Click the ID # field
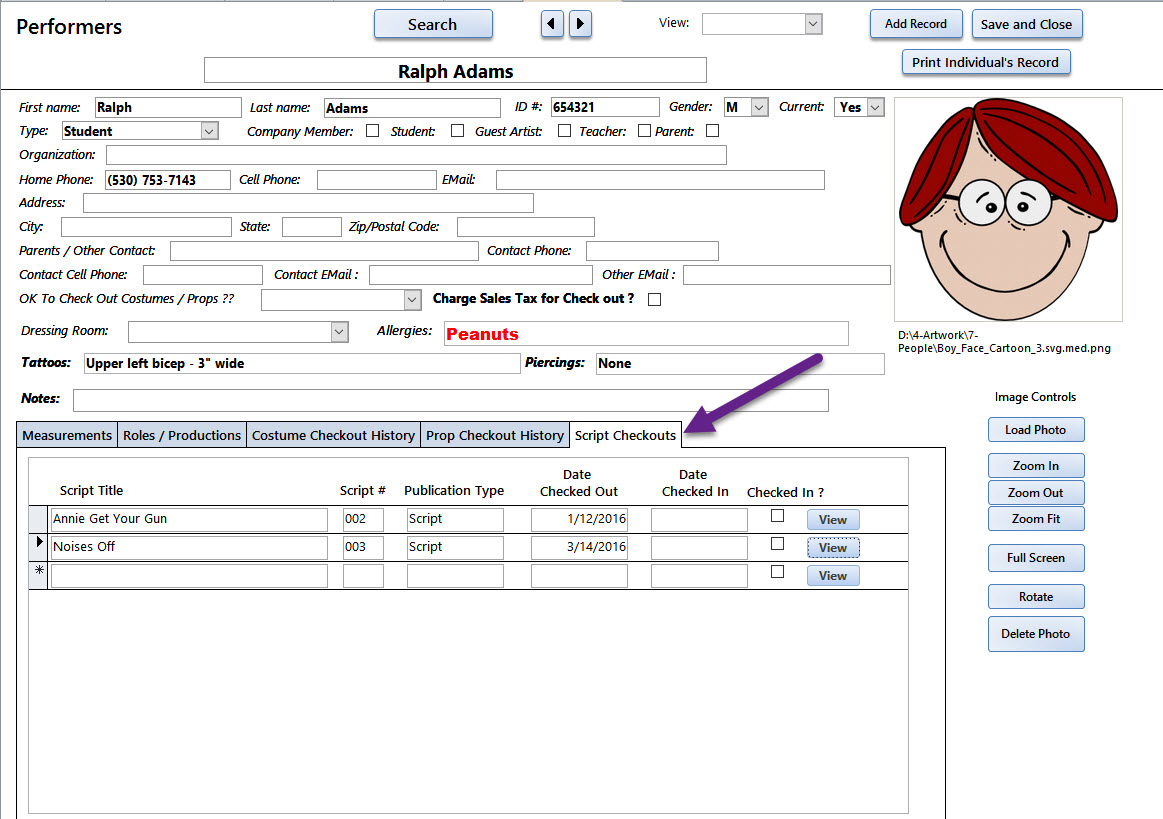 (605, 108)
